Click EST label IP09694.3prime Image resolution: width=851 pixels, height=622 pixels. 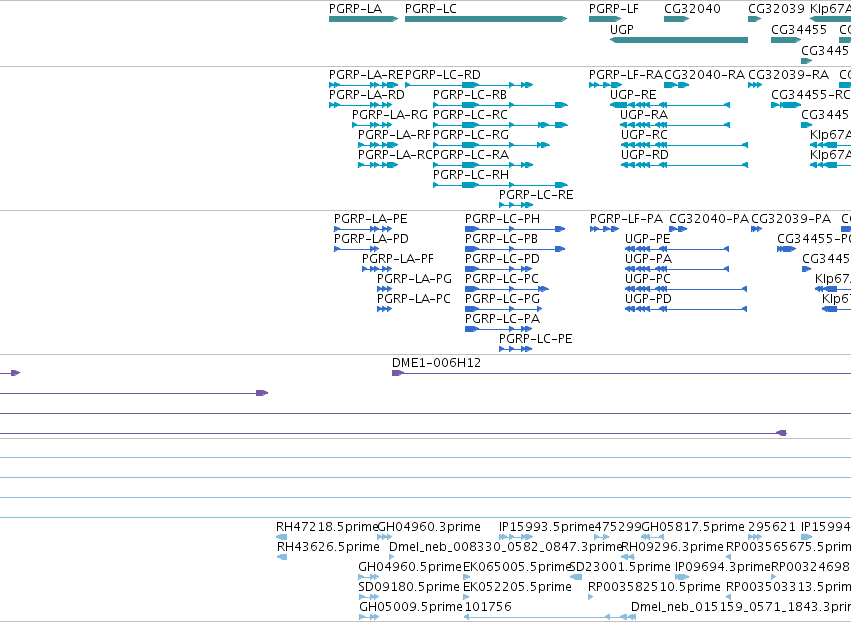(723, 567)
